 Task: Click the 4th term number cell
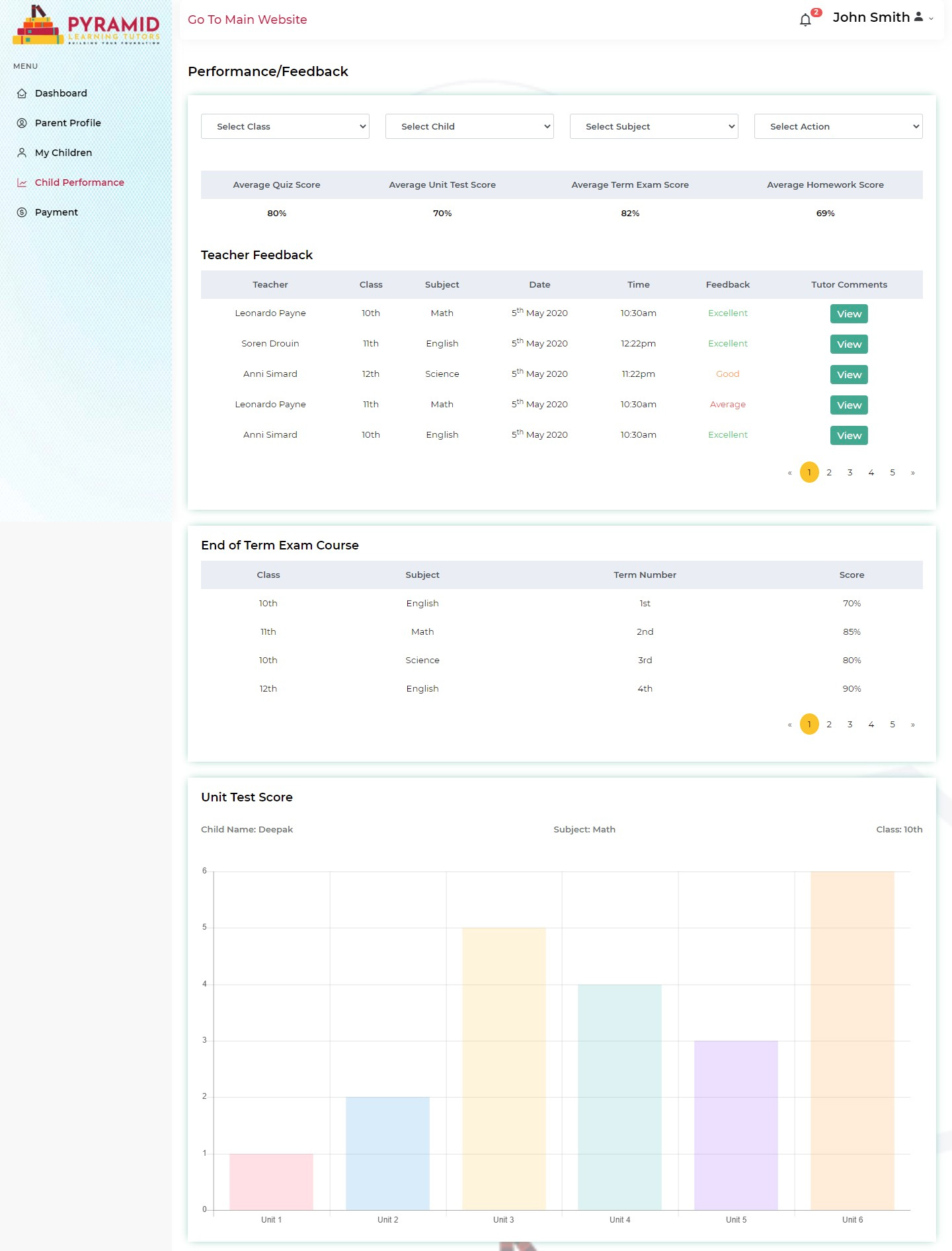645,689
